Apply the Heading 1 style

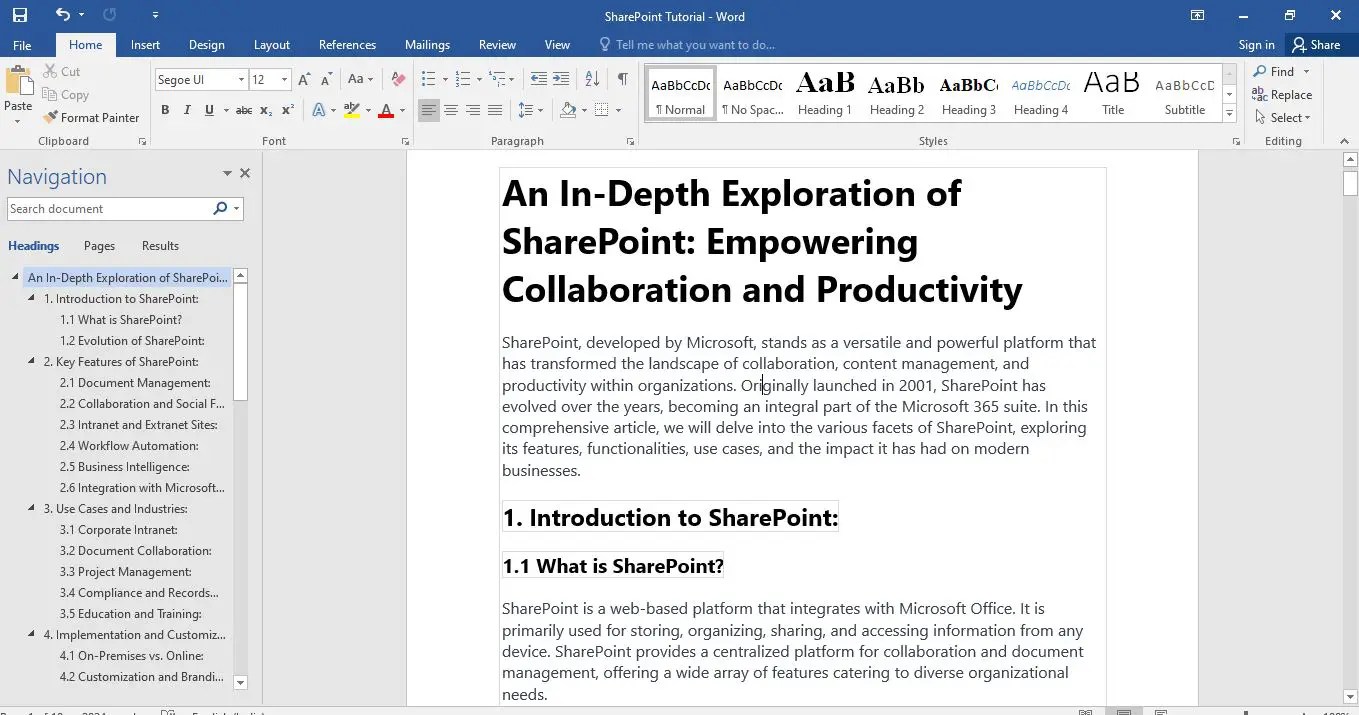(824, 94)
